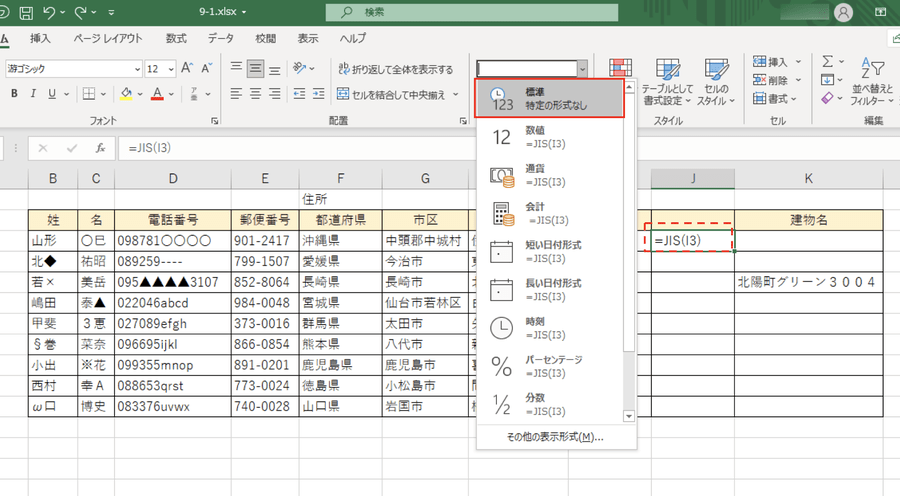Click the AutoSum sigma icon
Viewport: 900px width, 496px height.
pos(827,61)
